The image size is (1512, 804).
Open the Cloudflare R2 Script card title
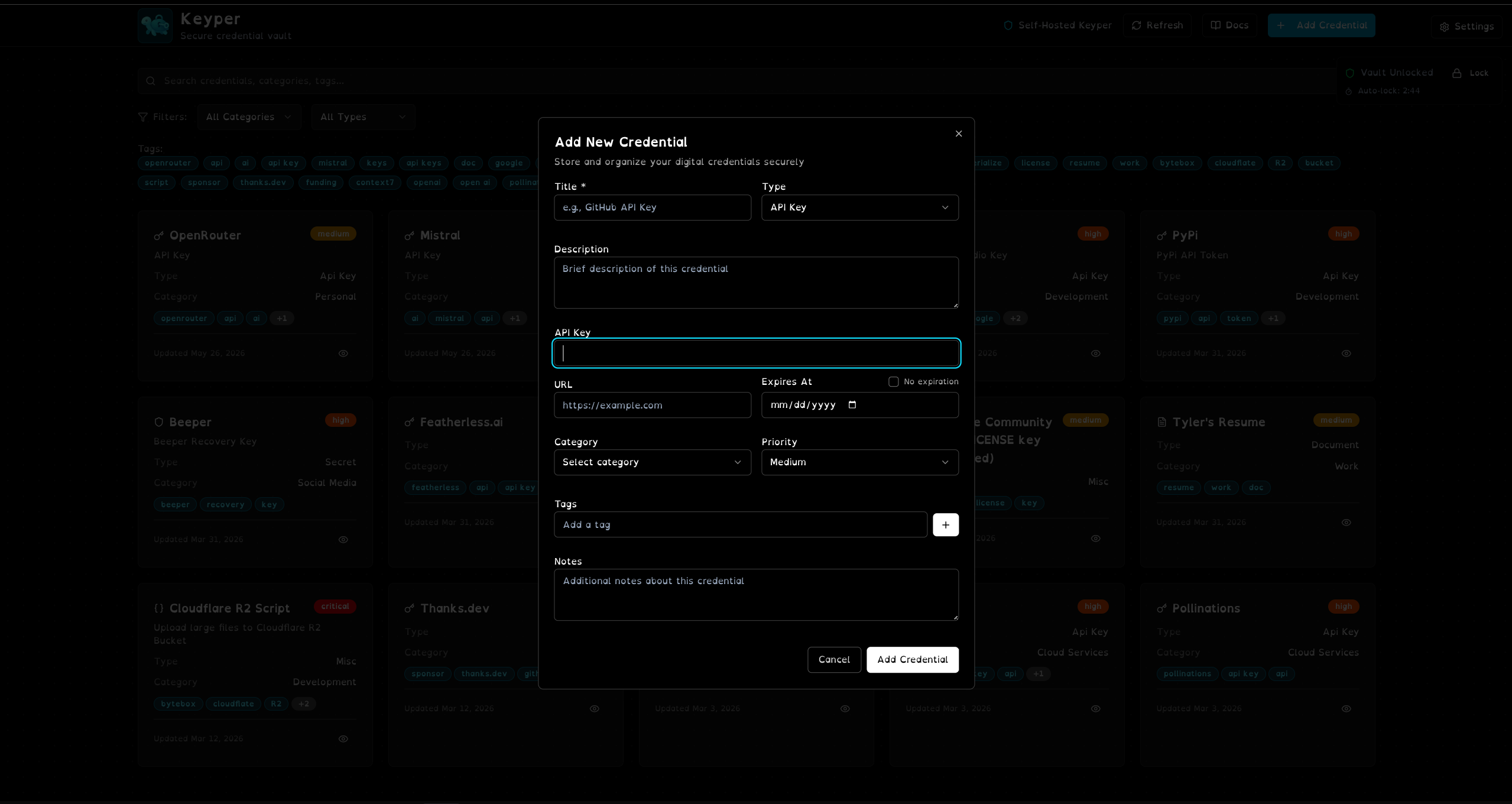tap(229, 608)
